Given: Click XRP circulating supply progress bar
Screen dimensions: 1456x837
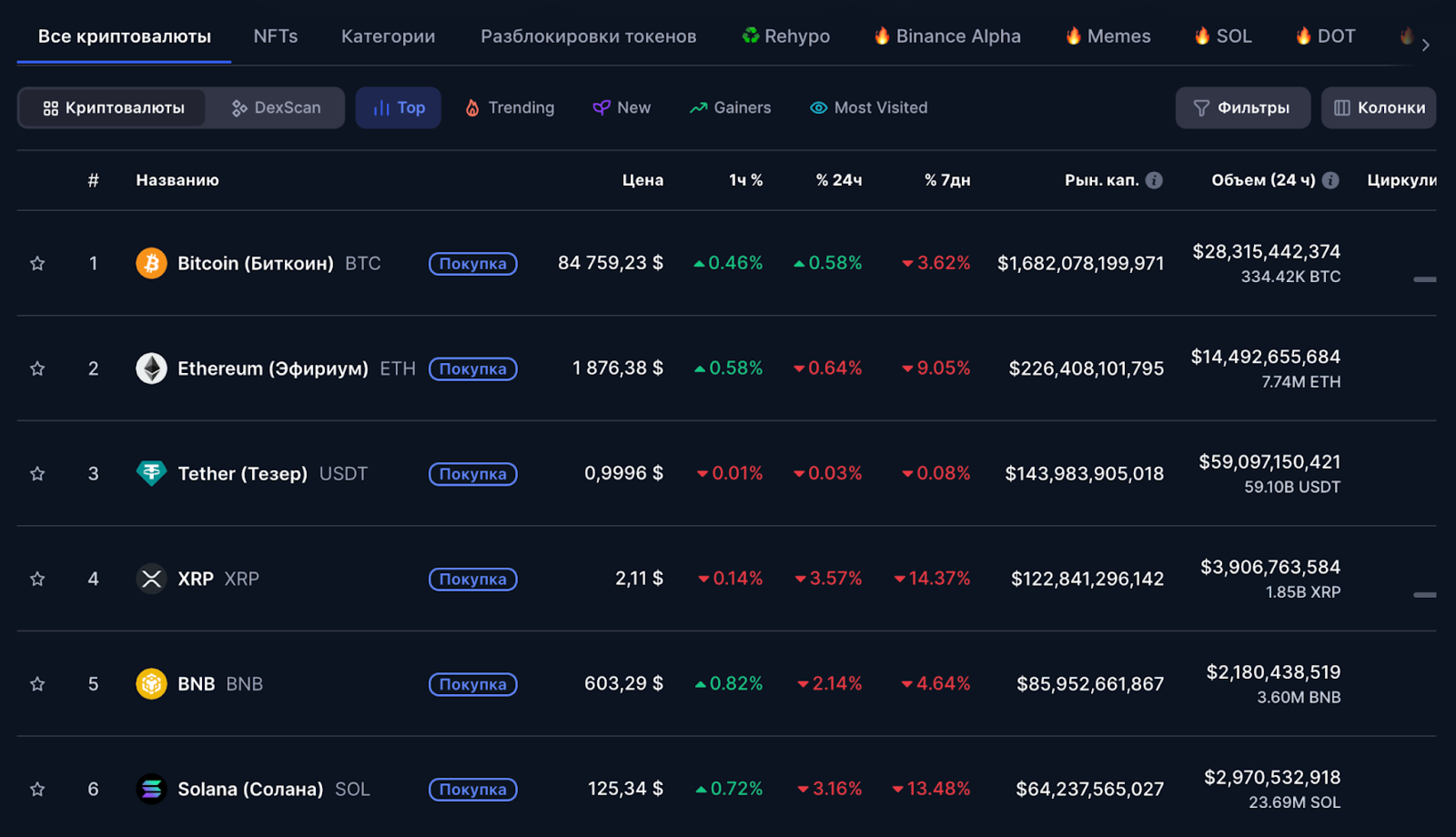Looking at the screenshot, I should pos(1425,595).
